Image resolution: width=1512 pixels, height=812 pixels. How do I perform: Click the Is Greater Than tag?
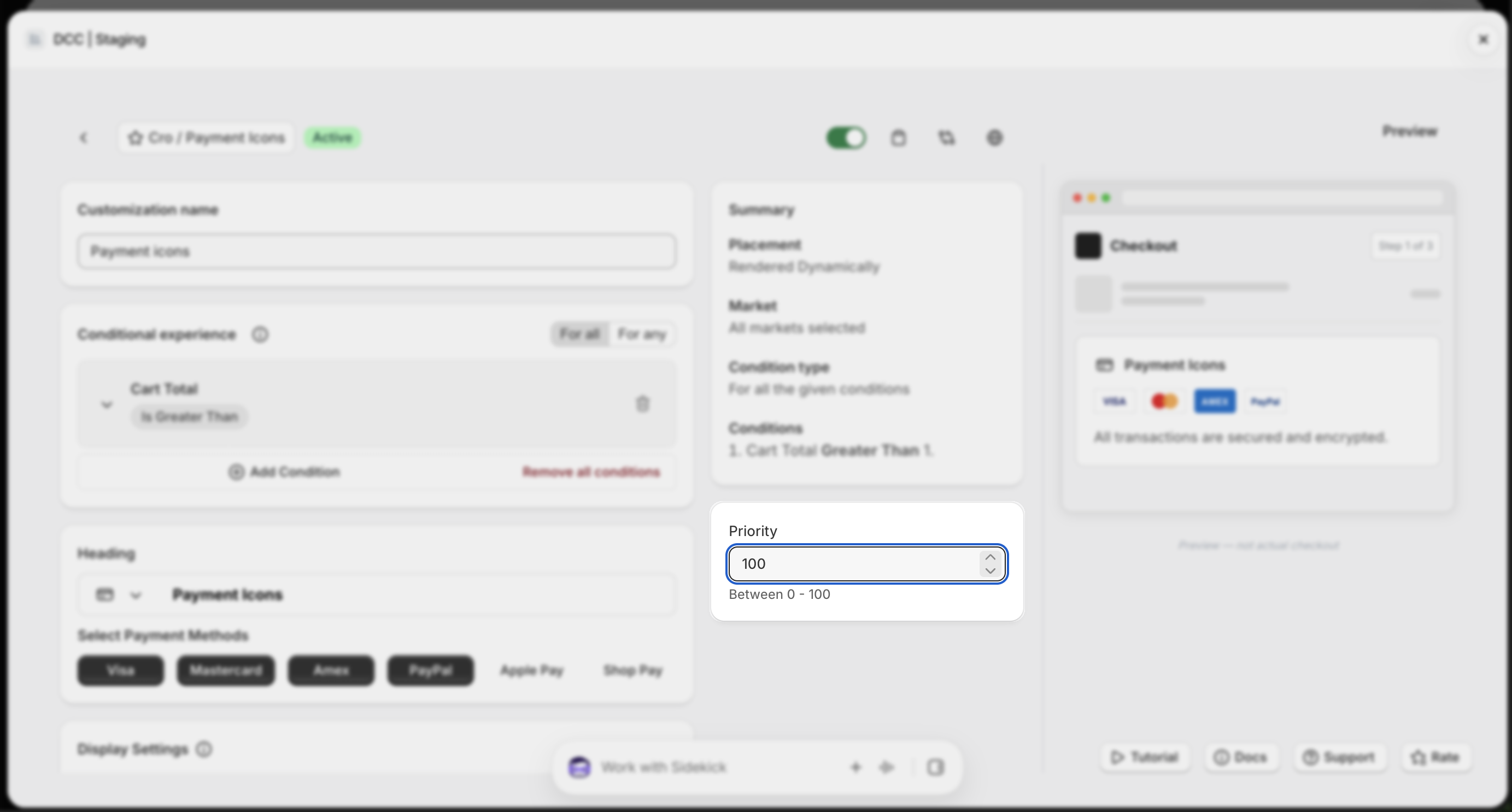click(189, 417)
